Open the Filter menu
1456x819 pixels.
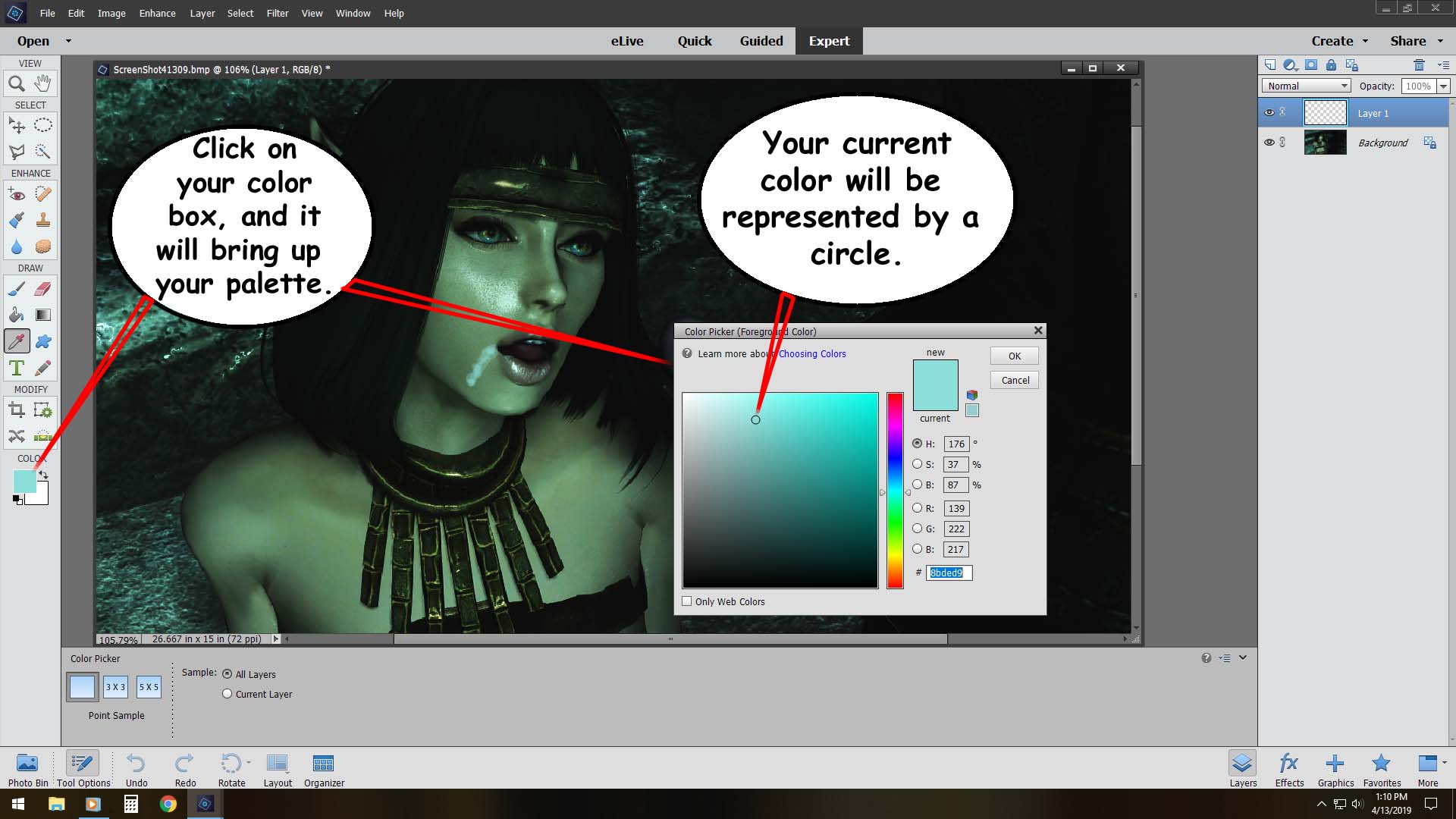point(278,13)
